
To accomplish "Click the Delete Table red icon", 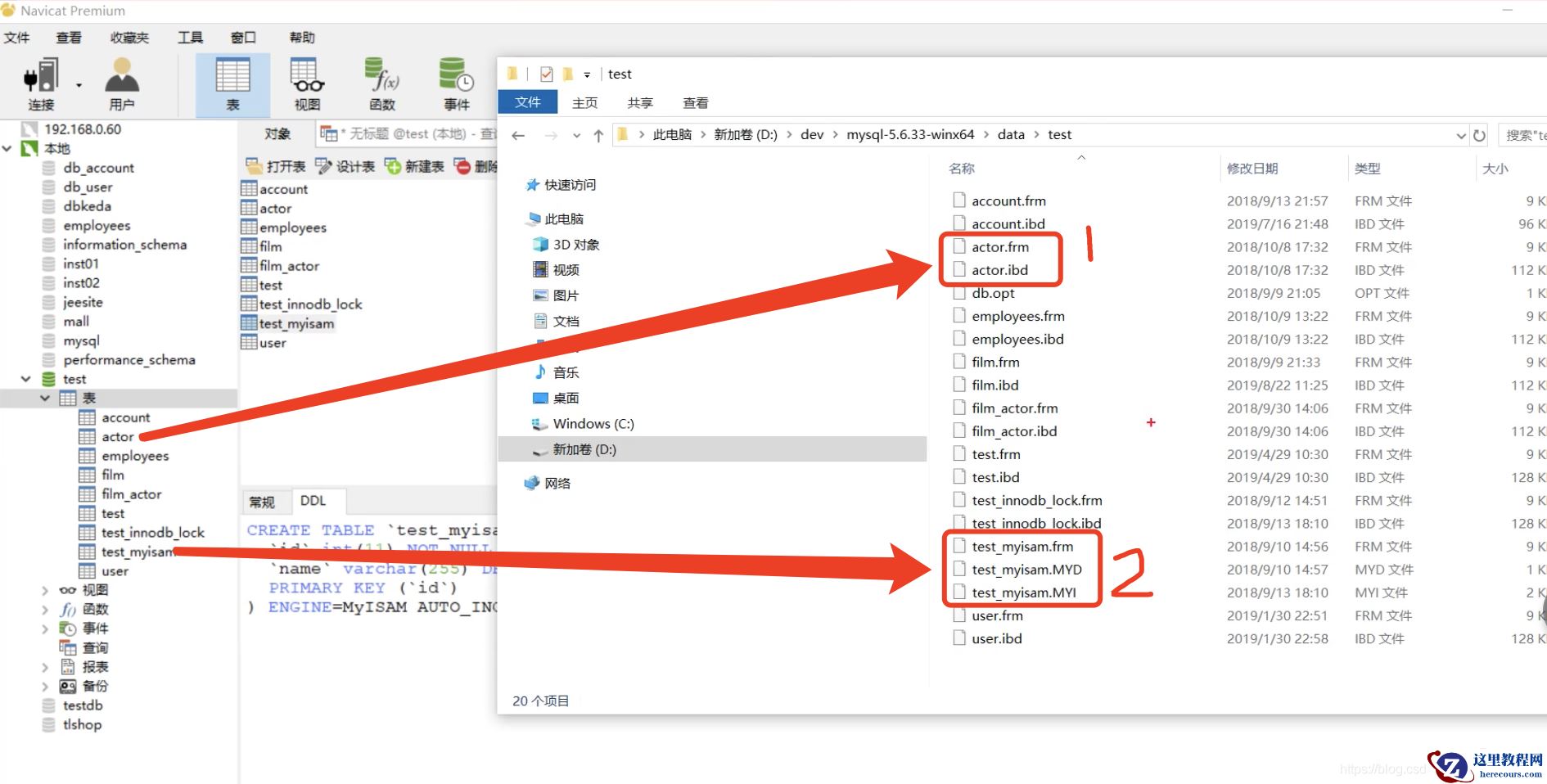I will 462,166.
